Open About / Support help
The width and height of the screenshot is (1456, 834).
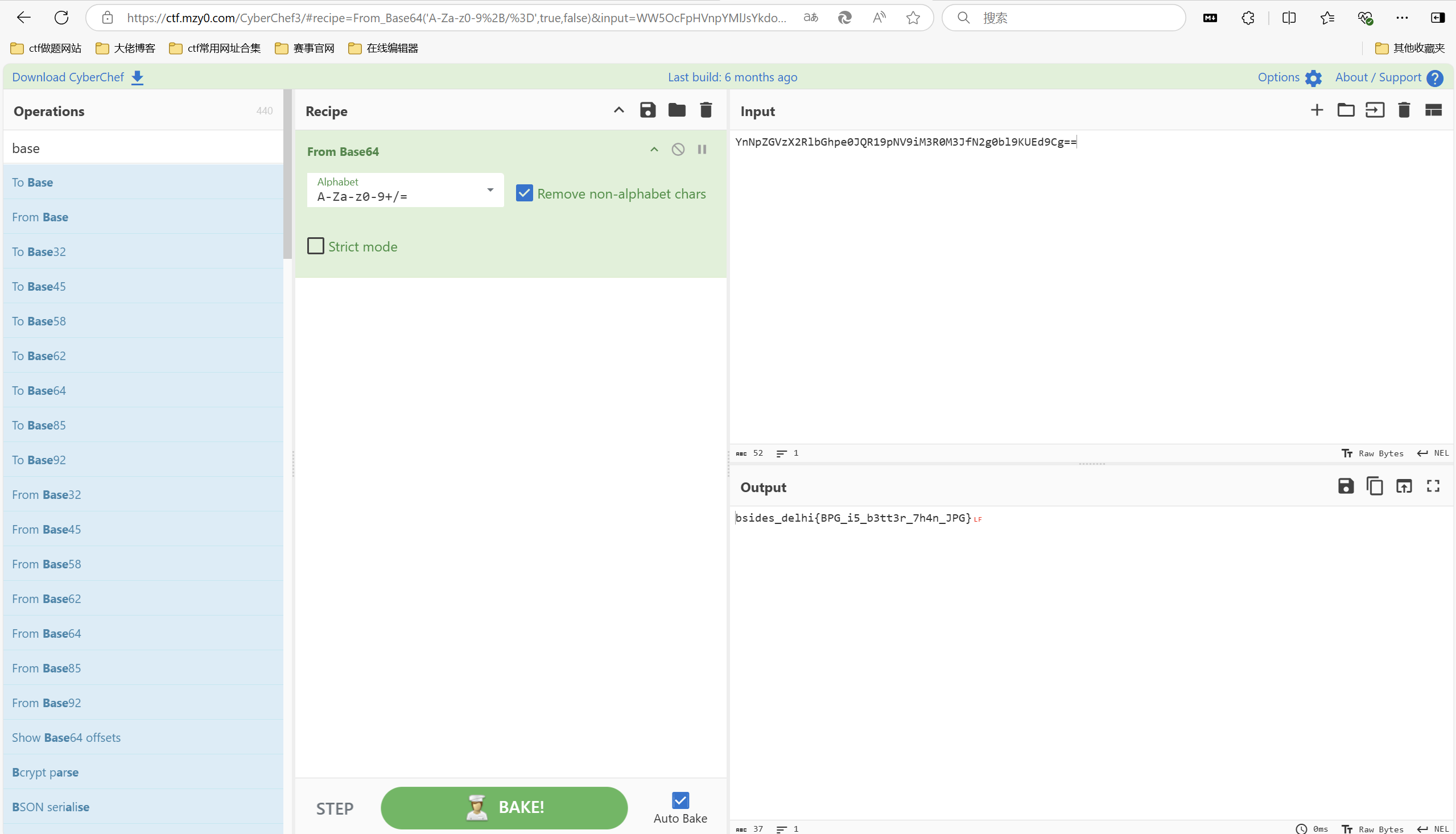coord(1389,77)
